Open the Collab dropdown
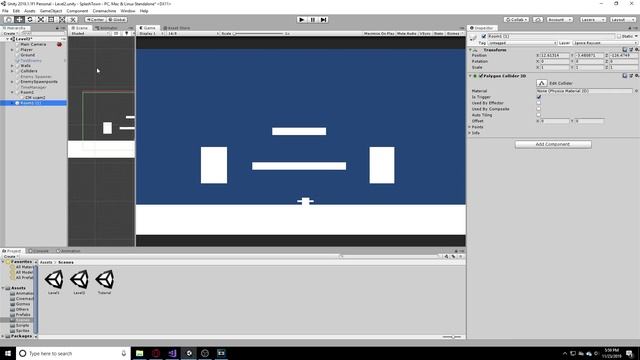This screenshot has width=640, height=360. click(516, 20)
